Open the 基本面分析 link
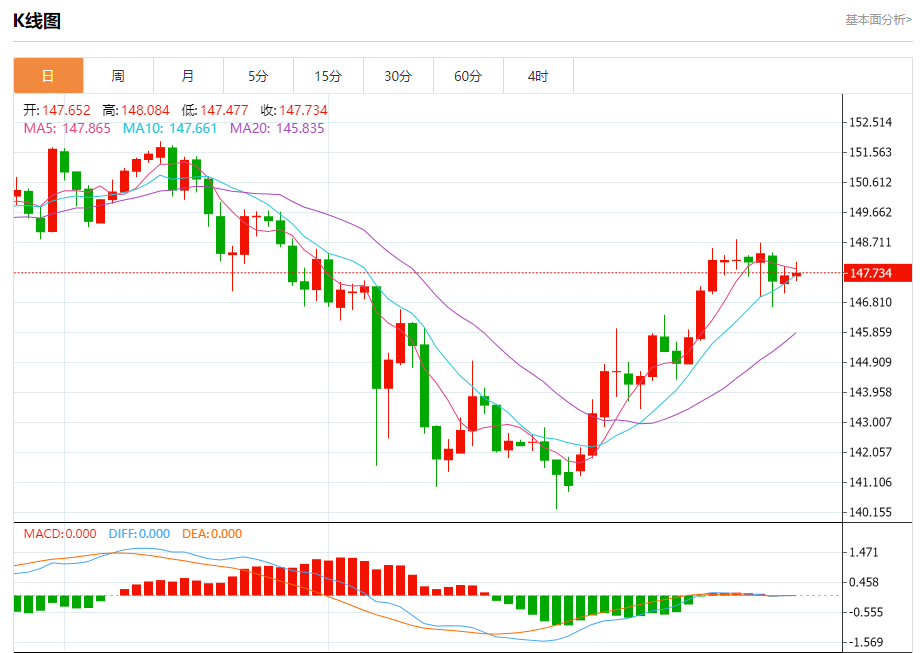Image resolution: width=920 pixels, height=653 pixels. 877,19
